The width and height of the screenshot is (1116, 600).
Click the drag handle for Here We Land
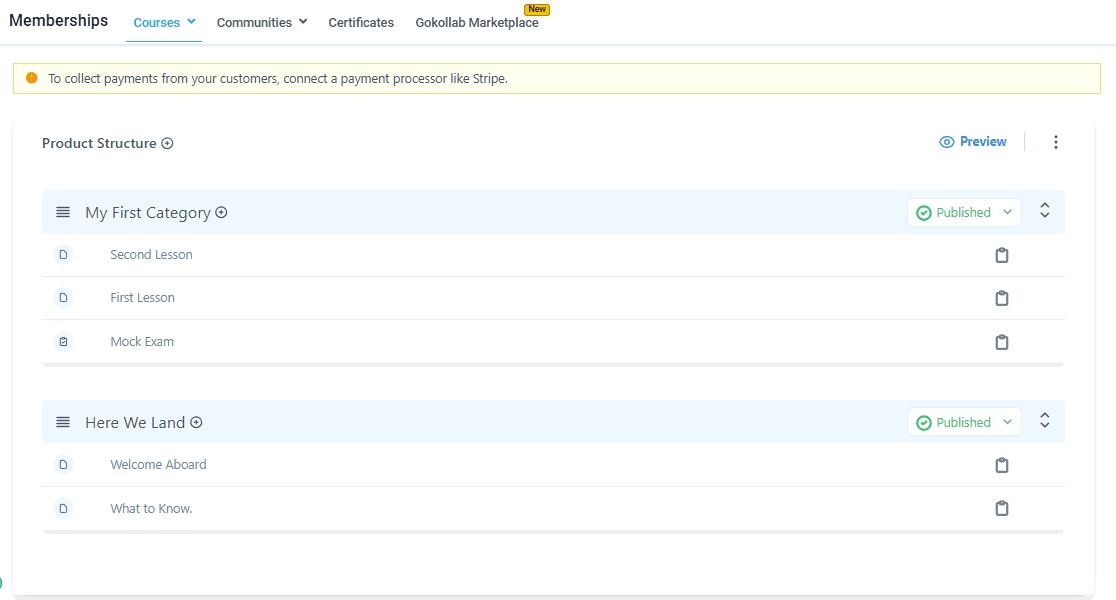[63, 422]
